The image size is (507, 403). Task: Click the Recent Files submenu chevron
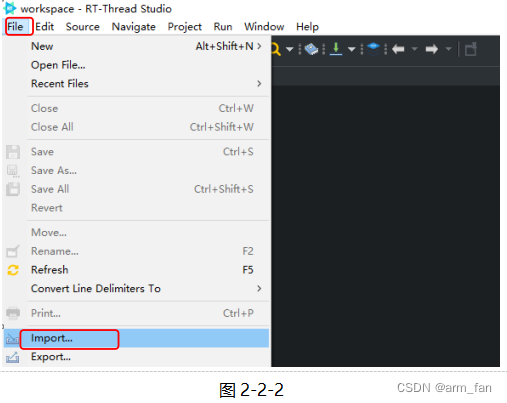point(259,84)
